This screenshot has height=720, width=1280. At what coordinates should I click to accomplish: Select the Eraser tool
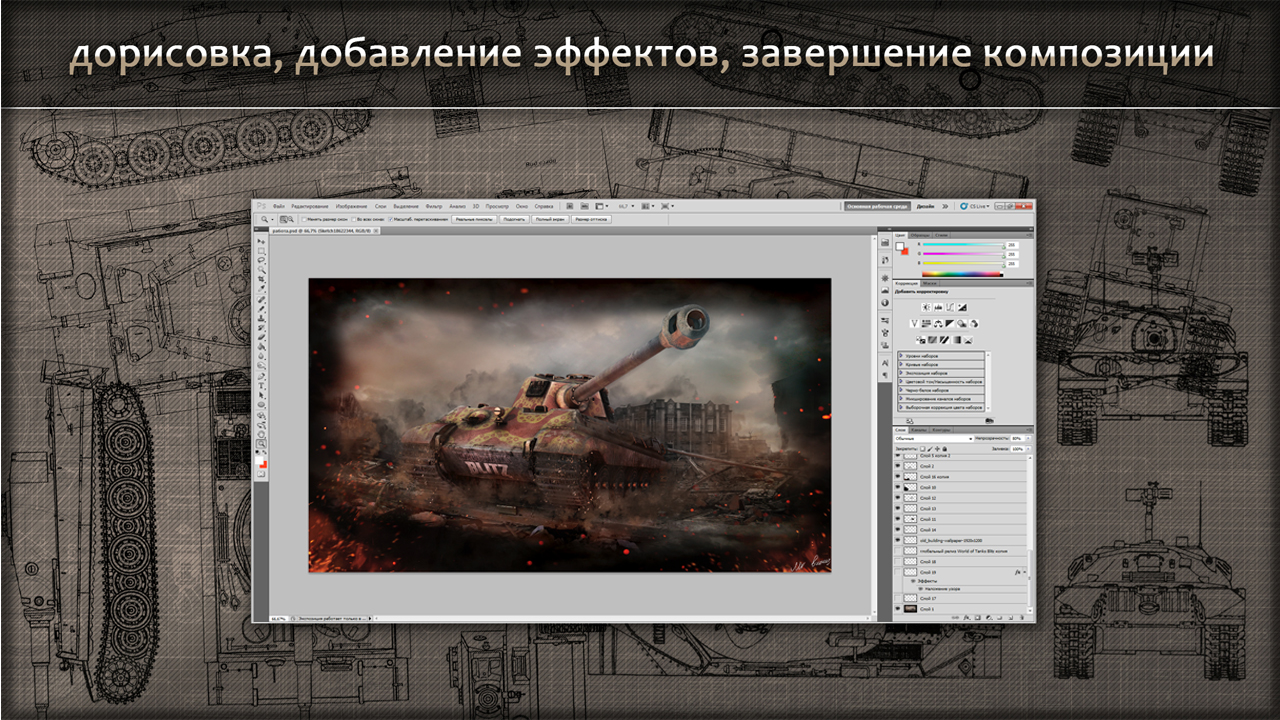tap(261, 336)
